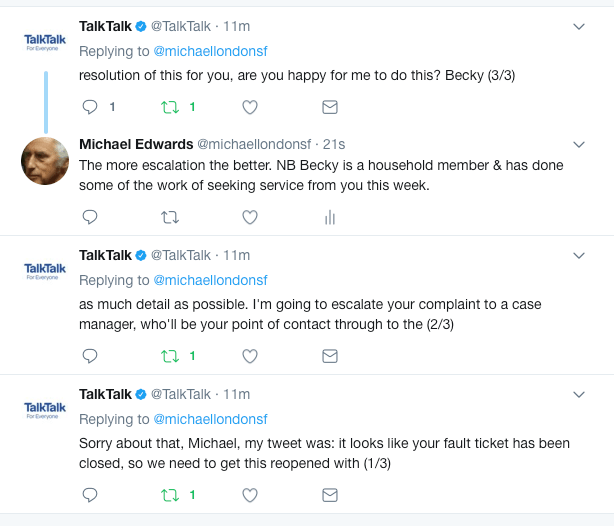Open @michaellondonsf link in the (1/3) reply
The width and height of the screenshot is (614, 526).
click(x=209, y=419)
